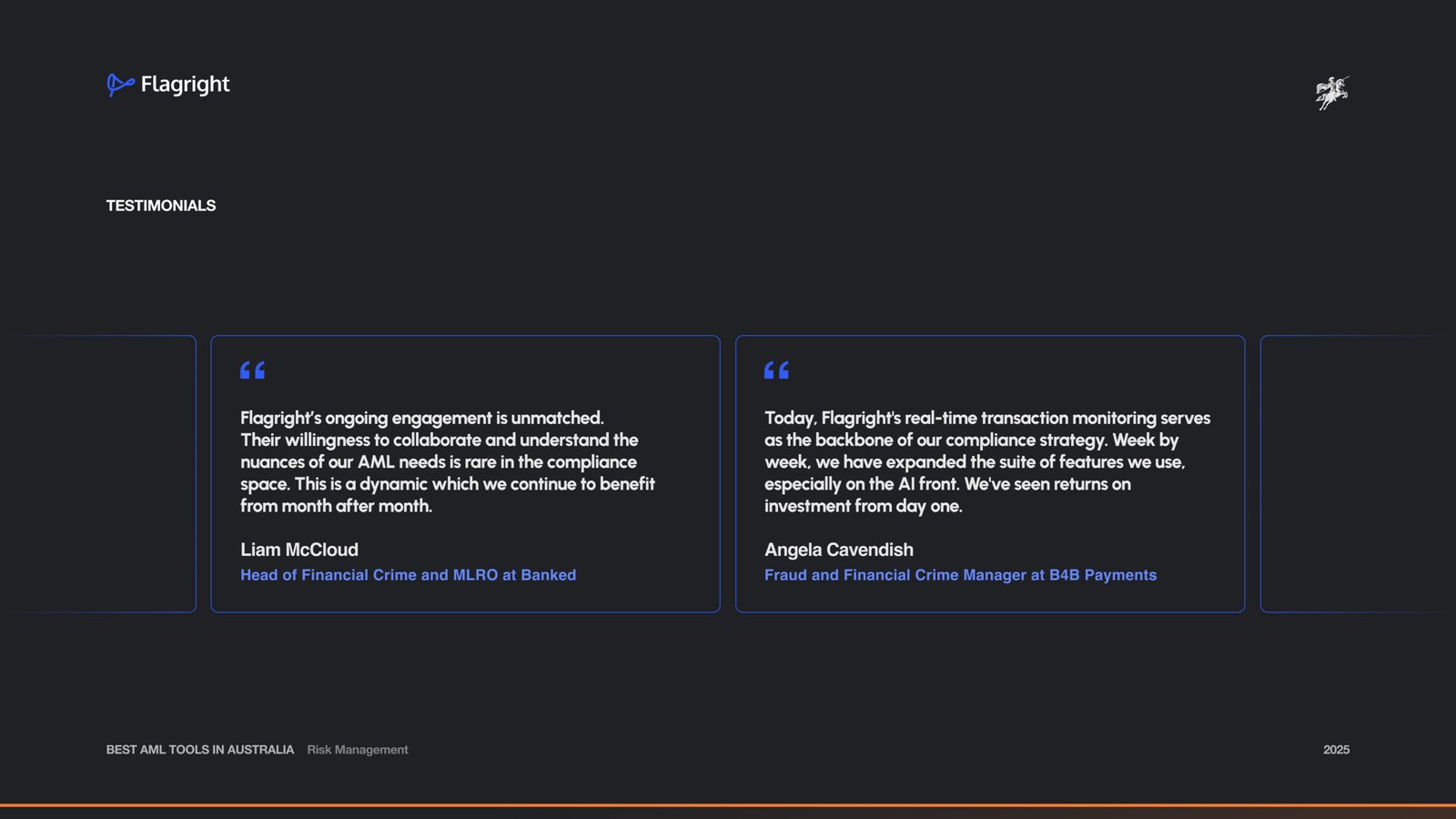
Task: Click the 2025 year in the footer
Action: point(1336,750)
